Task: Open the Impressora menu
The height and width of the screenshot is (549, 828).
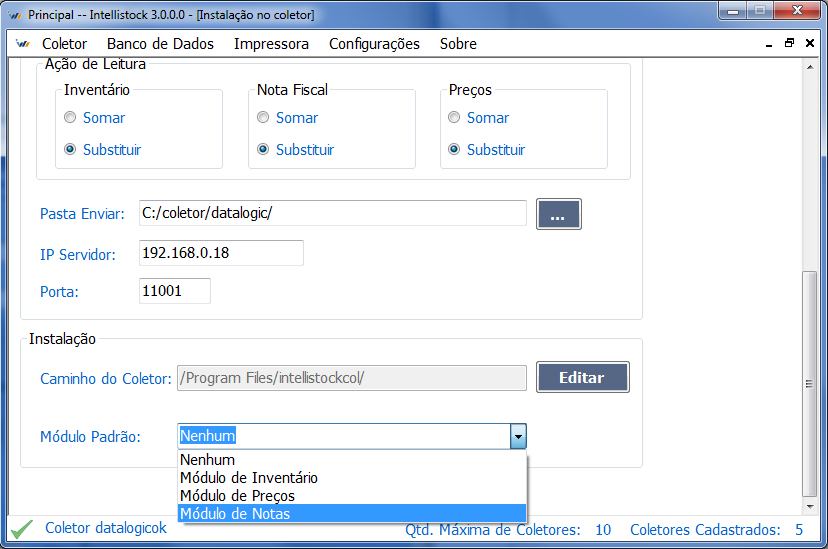Action: click(x=271, y=44)
